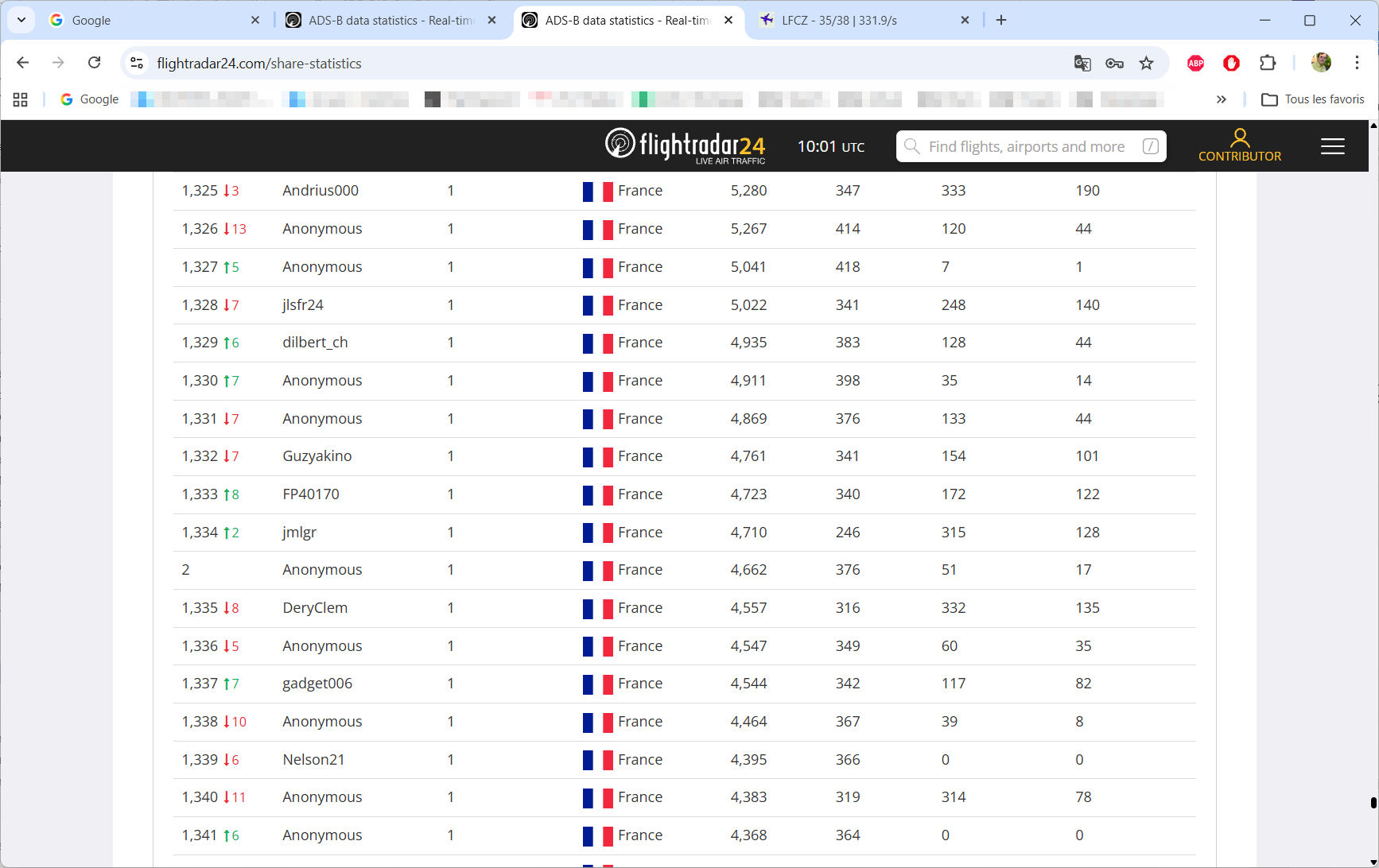This screenshot has height=868, width=1379.
Task: Click the page vertical scrollbar thumb
Action: (x=1373, y=803)
